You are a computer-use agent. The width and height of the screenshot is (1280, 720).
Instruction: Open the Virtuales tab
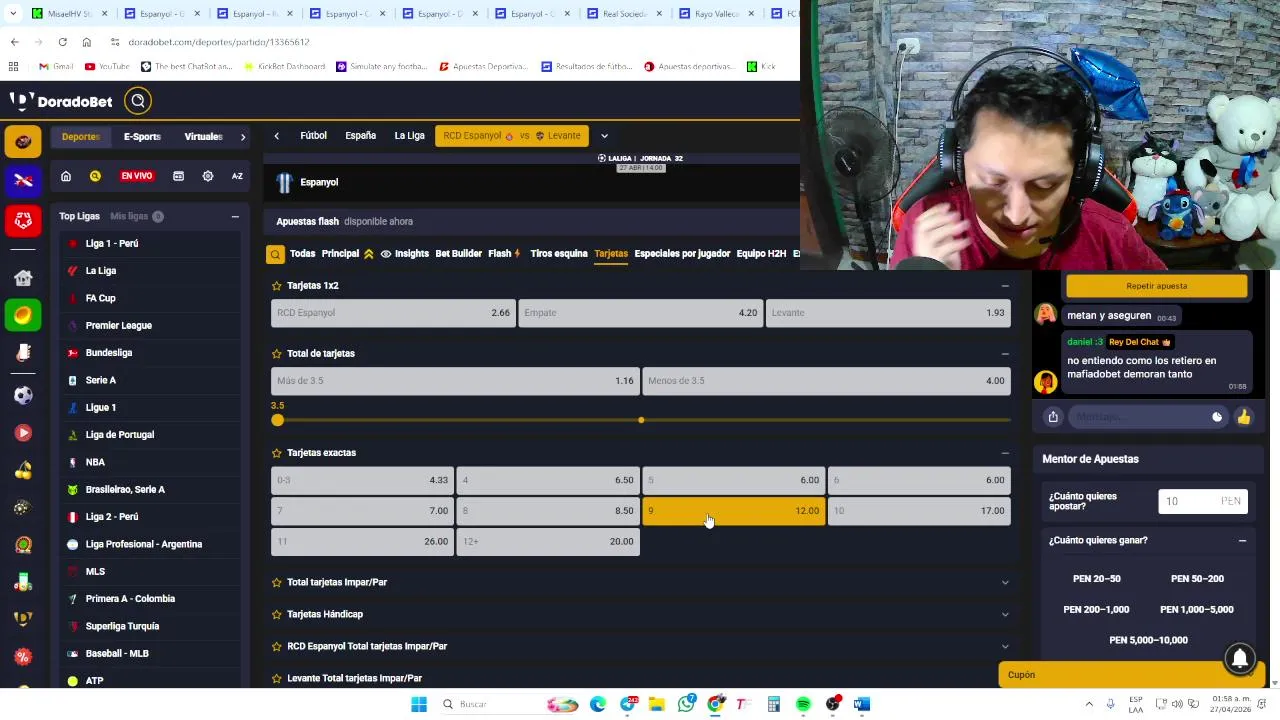pos(203,137)
